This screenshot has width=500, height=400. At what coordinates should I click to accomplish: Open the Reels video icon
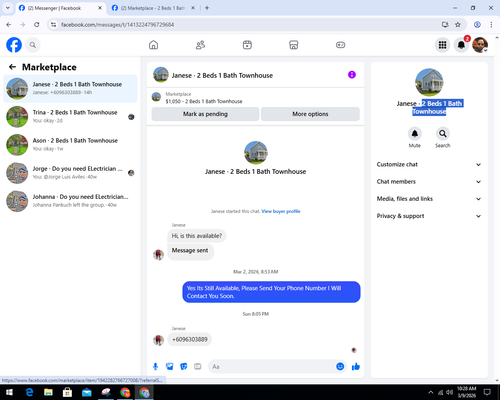coord(247,45)
